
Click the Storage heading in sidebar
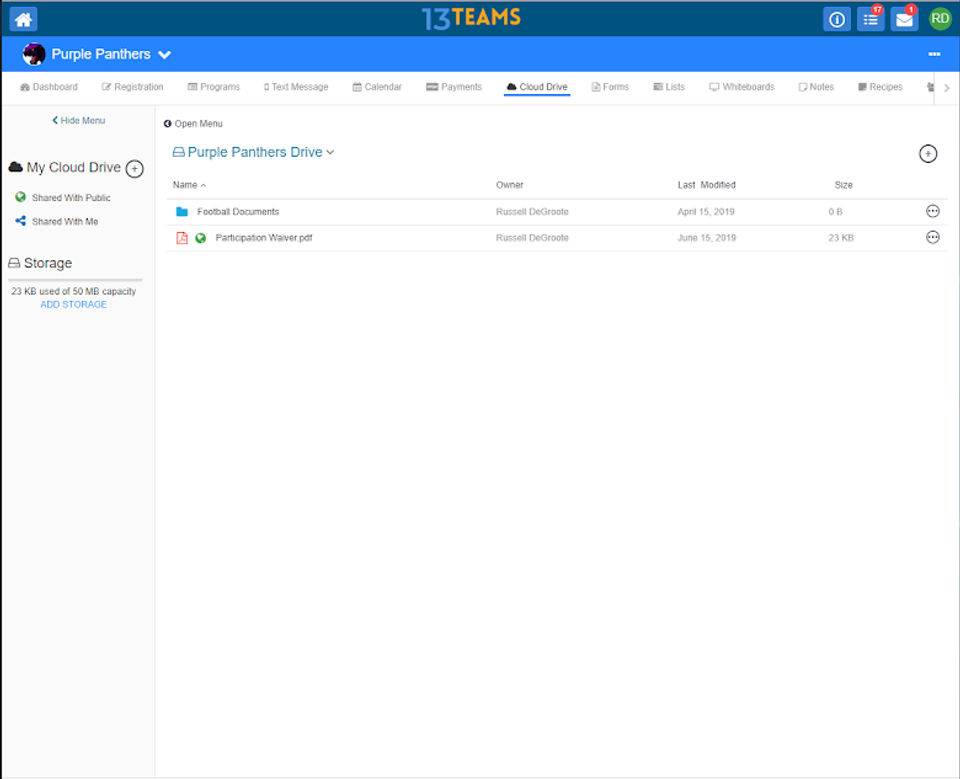(x=40, y=263)
